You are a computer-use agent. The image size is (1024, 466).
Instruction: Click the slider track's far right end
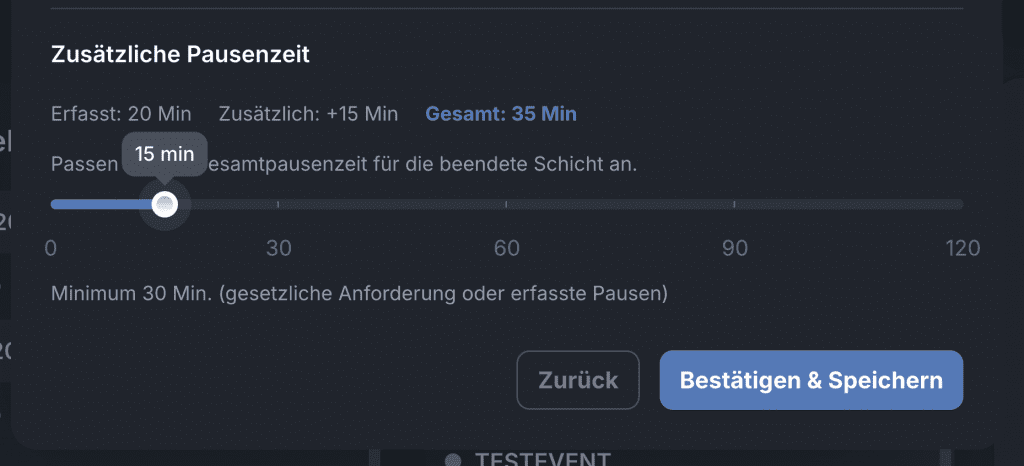click(961, 205)
